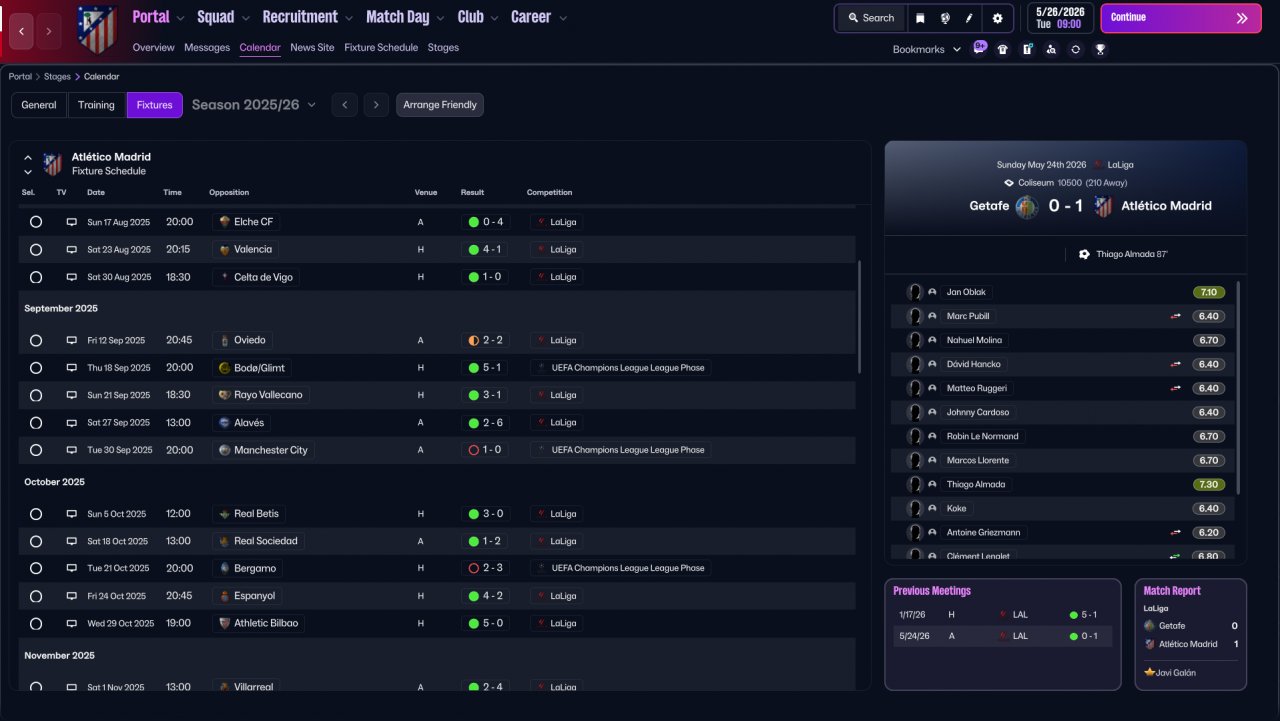Open the Fixture Schedule tab
1280x721 pixels.
pyautogui.click(x=381, y=48)
